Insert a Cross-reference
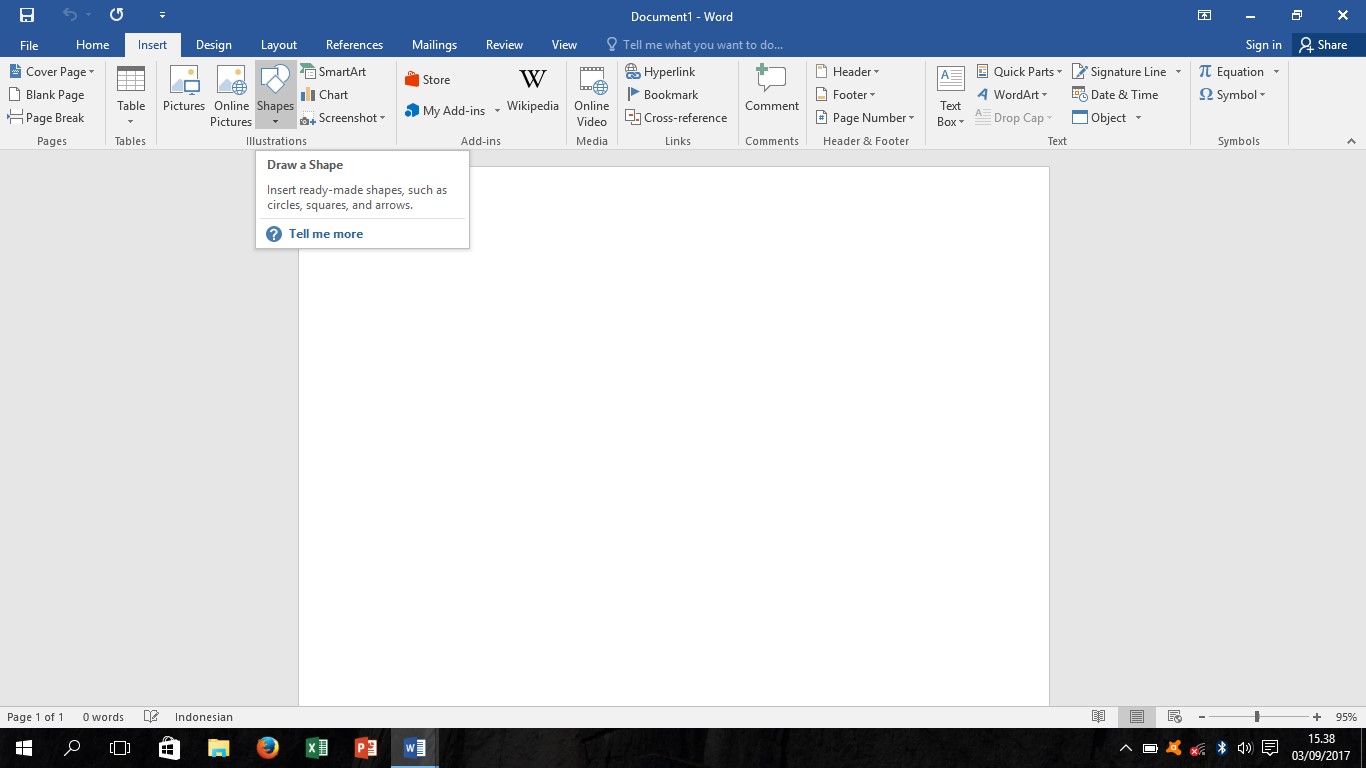Image resolution: width=1366 pixels, height=768 pixels. [676, 118]
